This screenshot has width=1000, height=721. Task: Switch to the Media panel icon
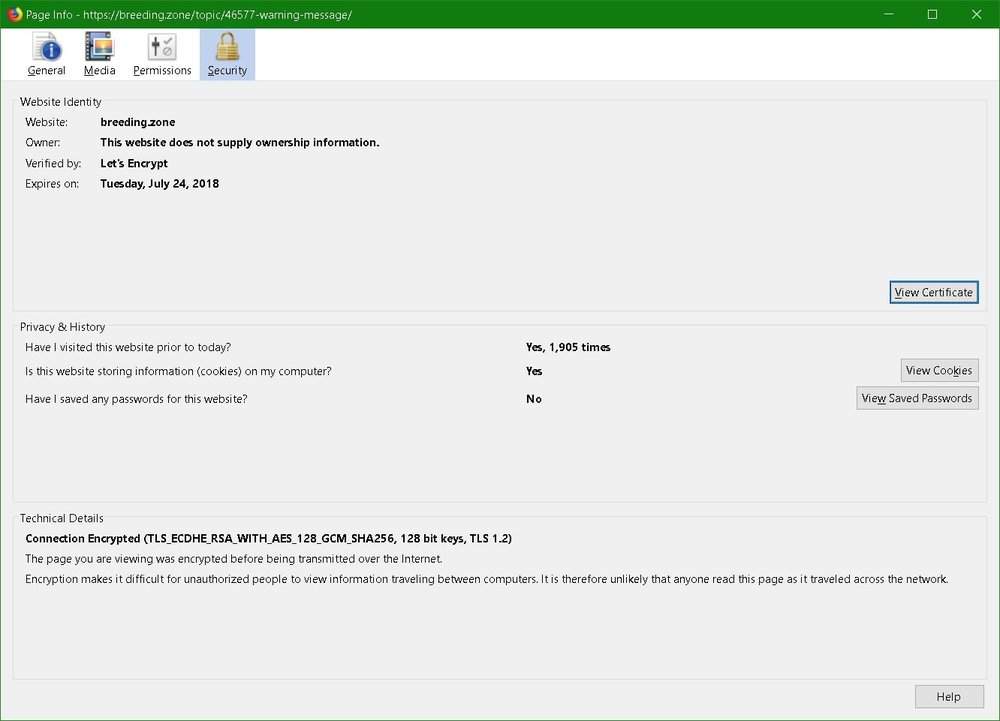pyautogui.click(x=99, y=47)
